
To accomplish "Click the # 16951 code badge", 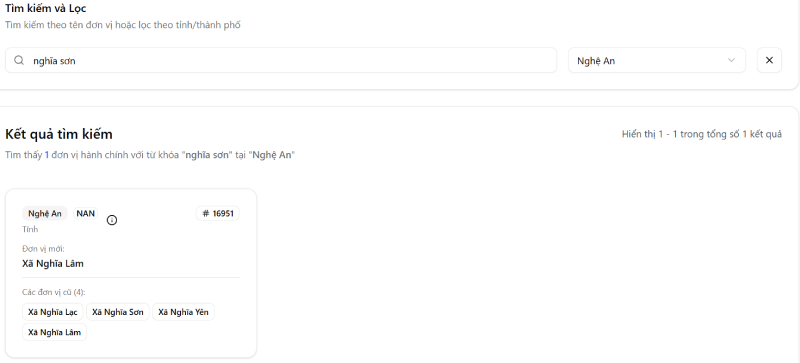I will (x=218, y=213).
